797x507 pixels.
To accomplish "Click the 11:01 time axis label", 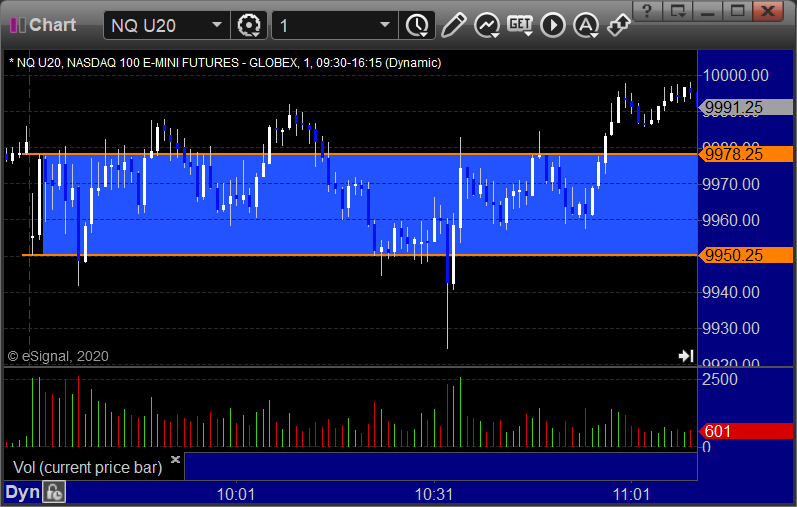I will pyautogui.click(x=631, y=494).
